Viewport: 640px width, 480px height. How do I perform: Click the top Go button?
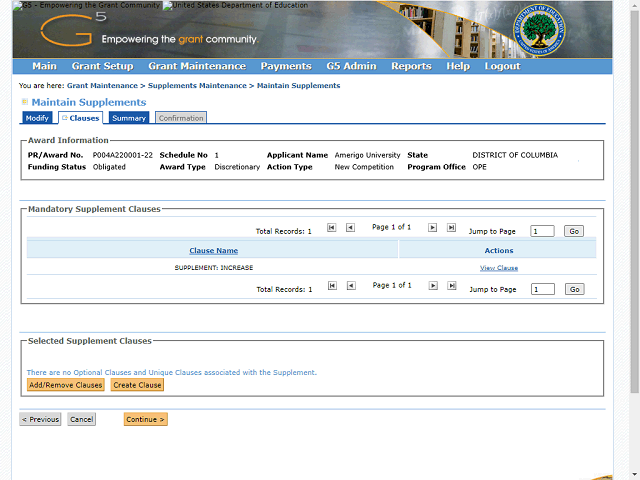[574, 231]
